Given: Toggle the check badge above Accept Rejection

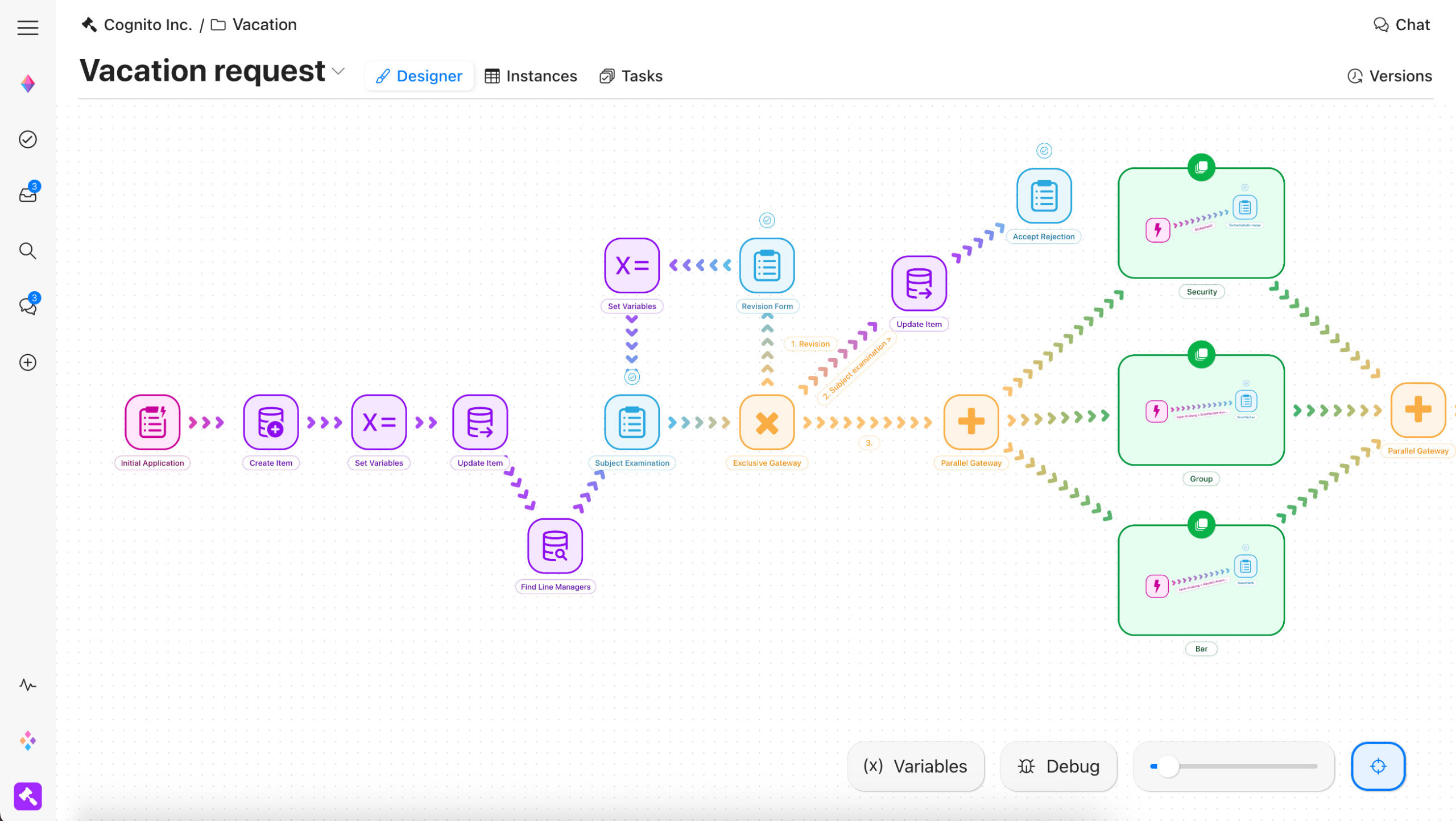Looking at the screenshot, I should [x=1043, y=151].
